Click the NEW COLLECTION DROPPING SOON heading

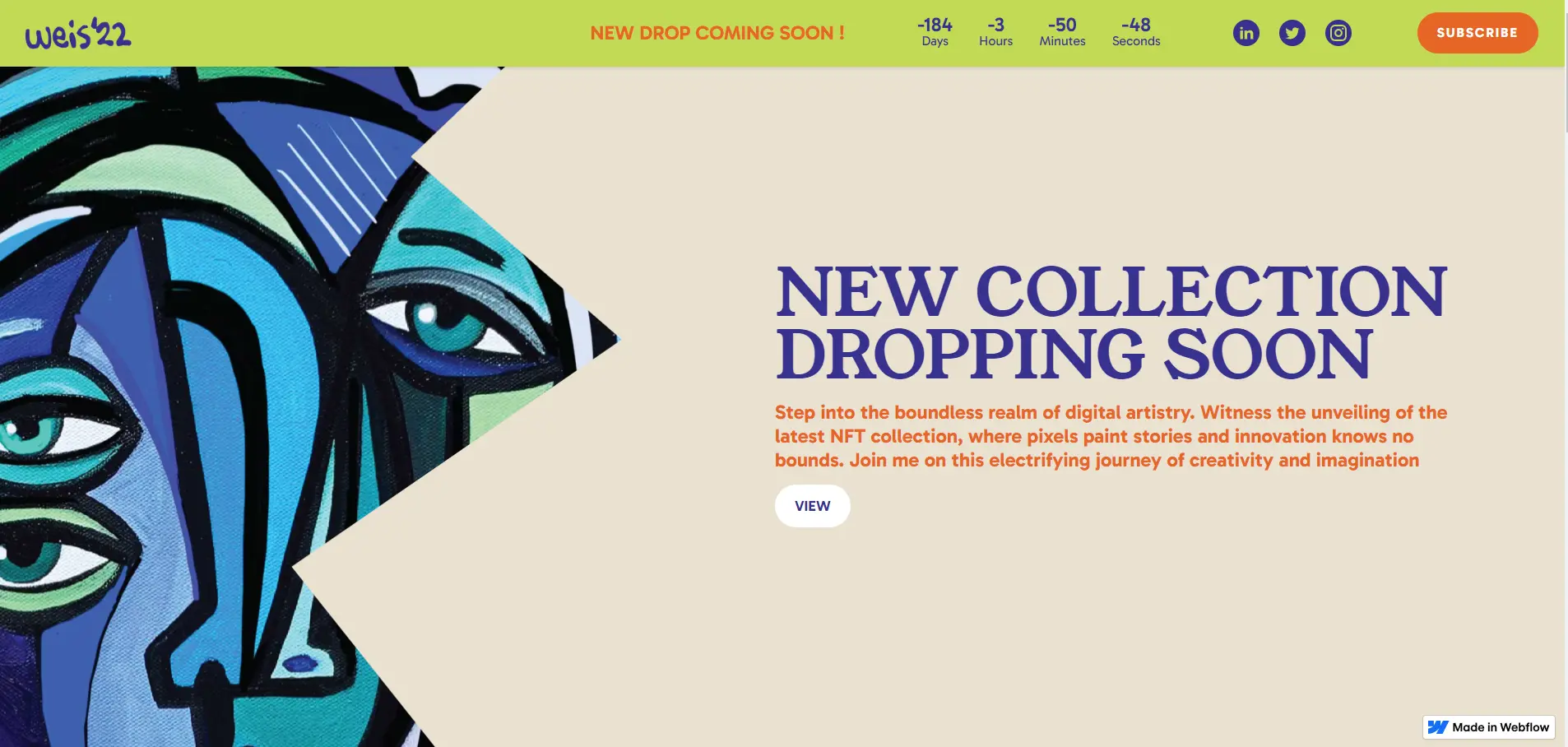click(1111, 322)
